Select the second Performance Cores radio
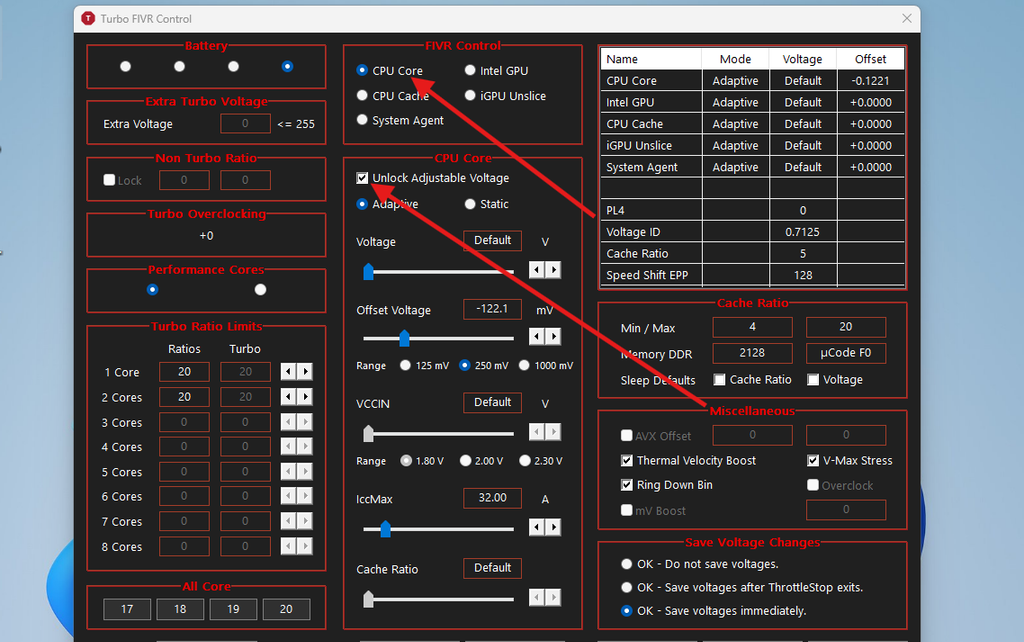This screenshot has height=642, width=1024. [x=260, y=289]
